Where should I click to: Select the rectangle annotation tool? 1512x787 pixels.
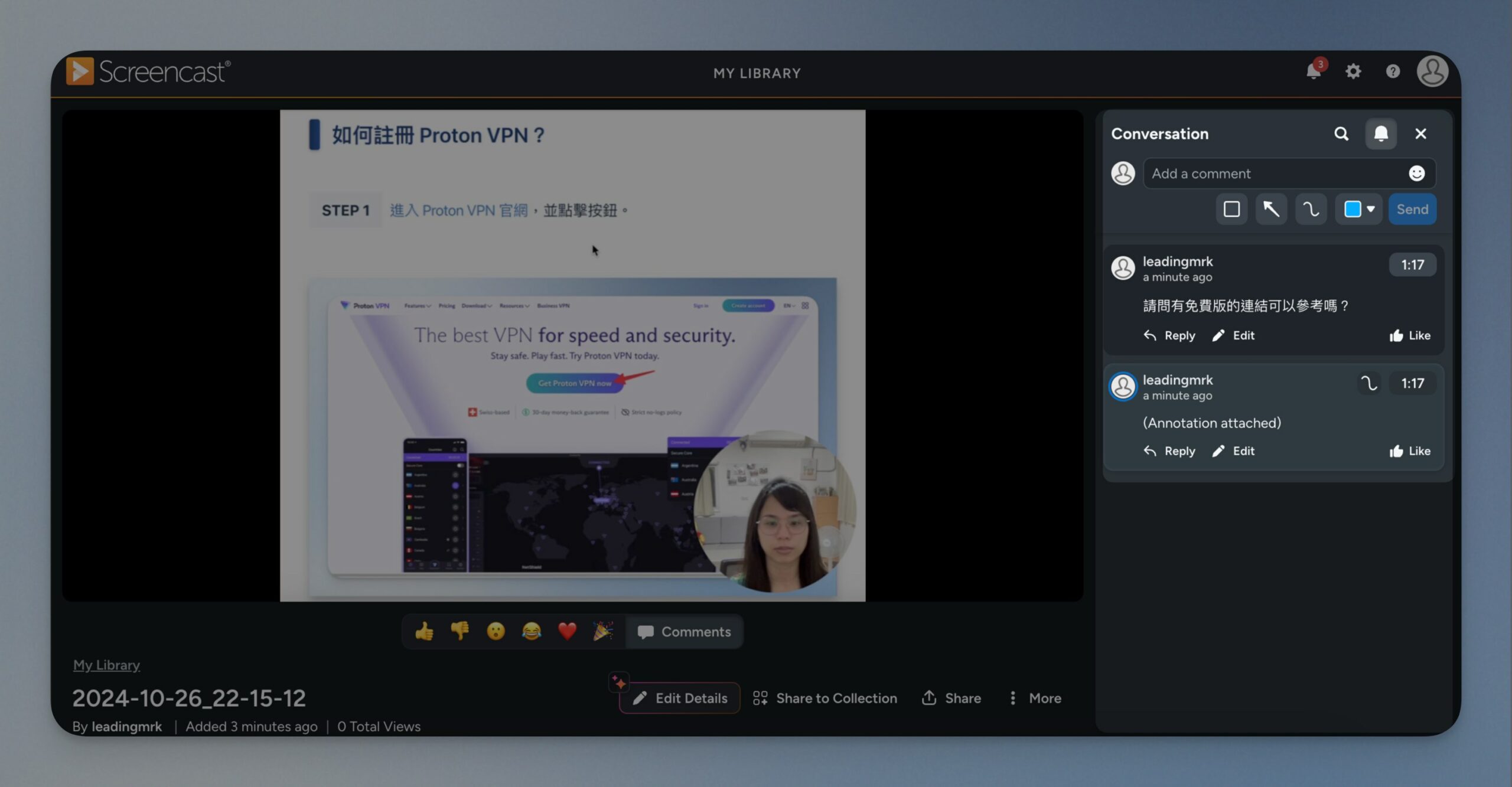[x=1231, y=209]
